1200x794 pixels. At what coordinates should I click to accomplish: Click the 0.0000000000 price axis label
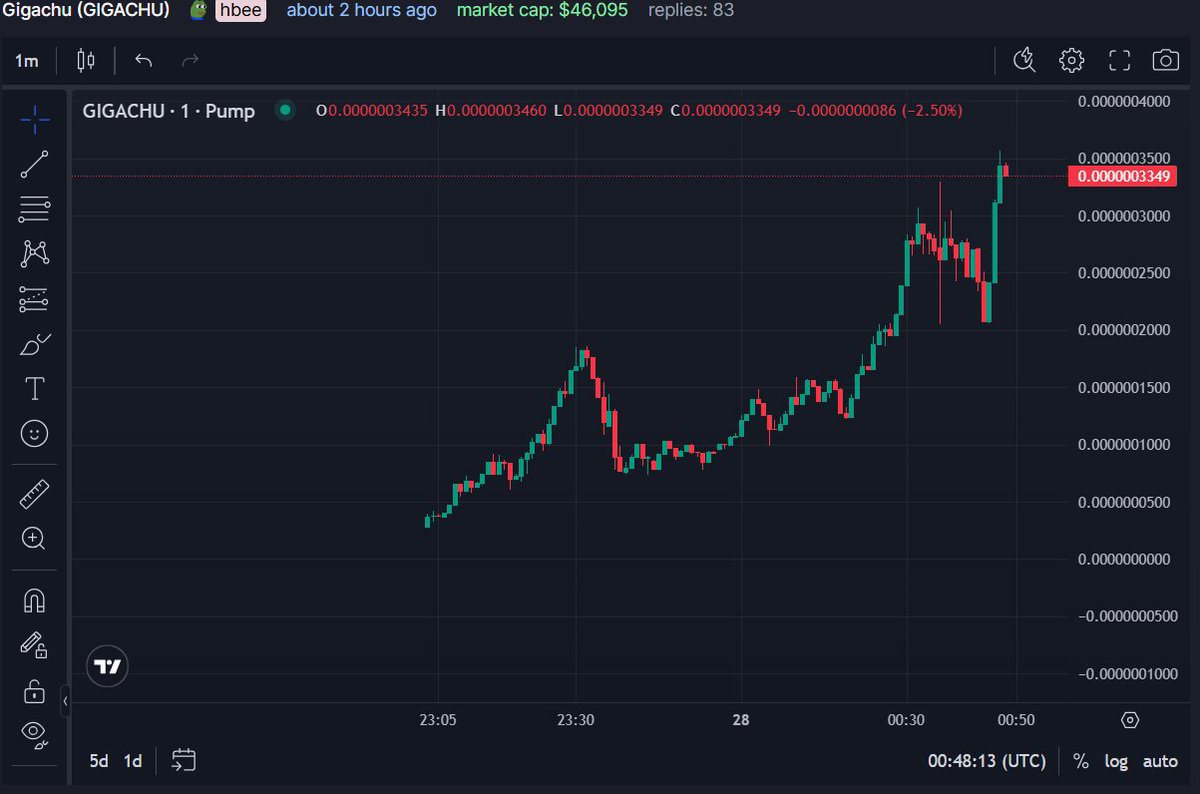(x=1125, y=559)
